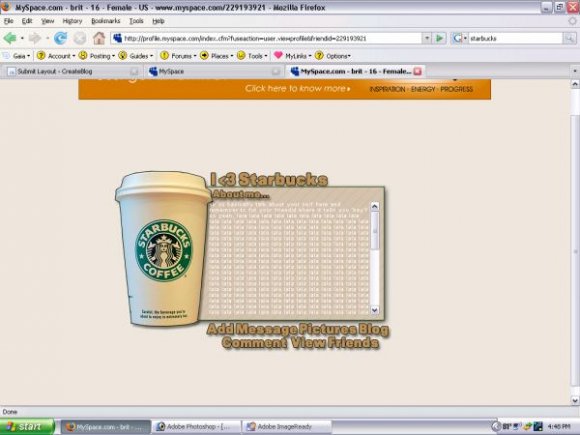Image resolution: width=580 pixels, height=435 pixels.
Task: Click the Firefox activity throbber icon
Action: coord(573,21)
